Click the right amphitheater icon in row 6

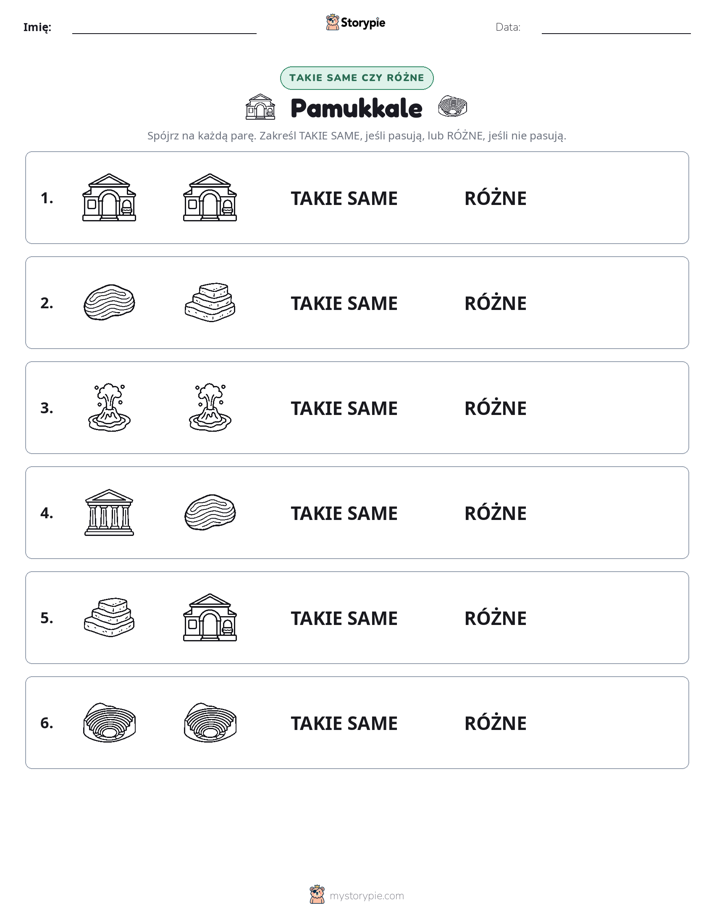click(210, 722)
